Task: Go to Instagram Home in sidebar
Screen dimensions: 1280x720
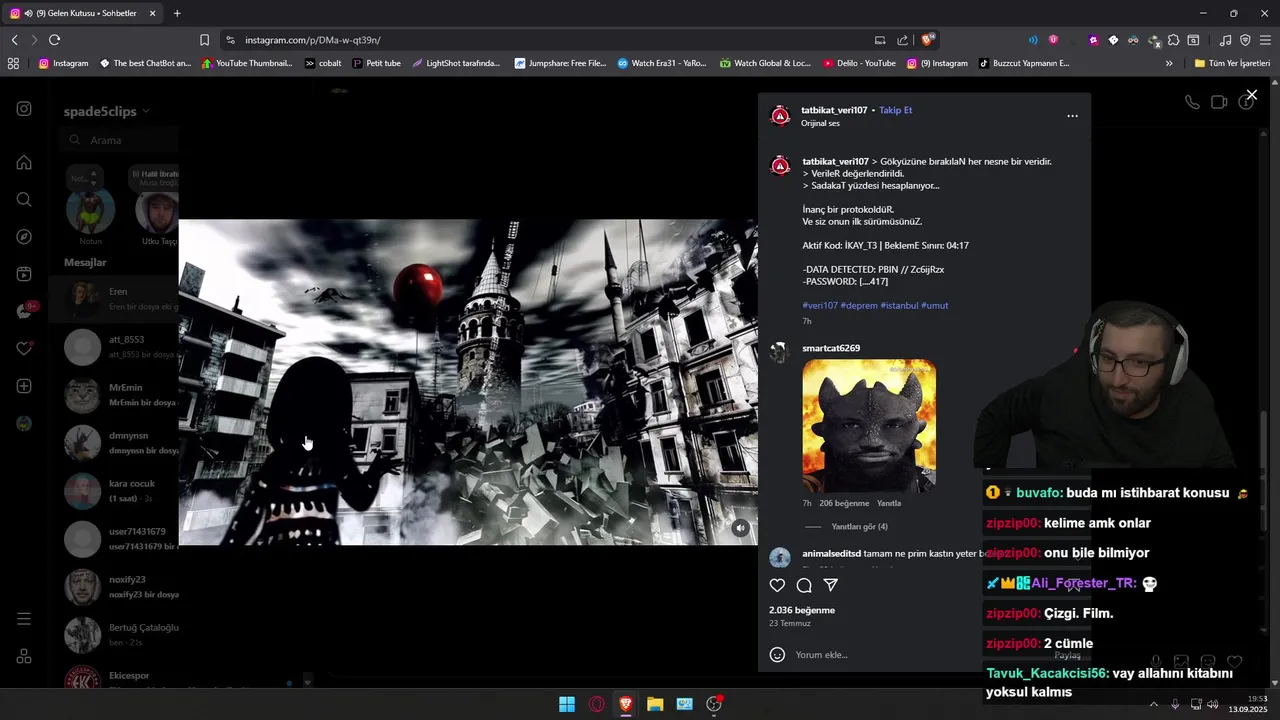Action: tap(24, 162)
